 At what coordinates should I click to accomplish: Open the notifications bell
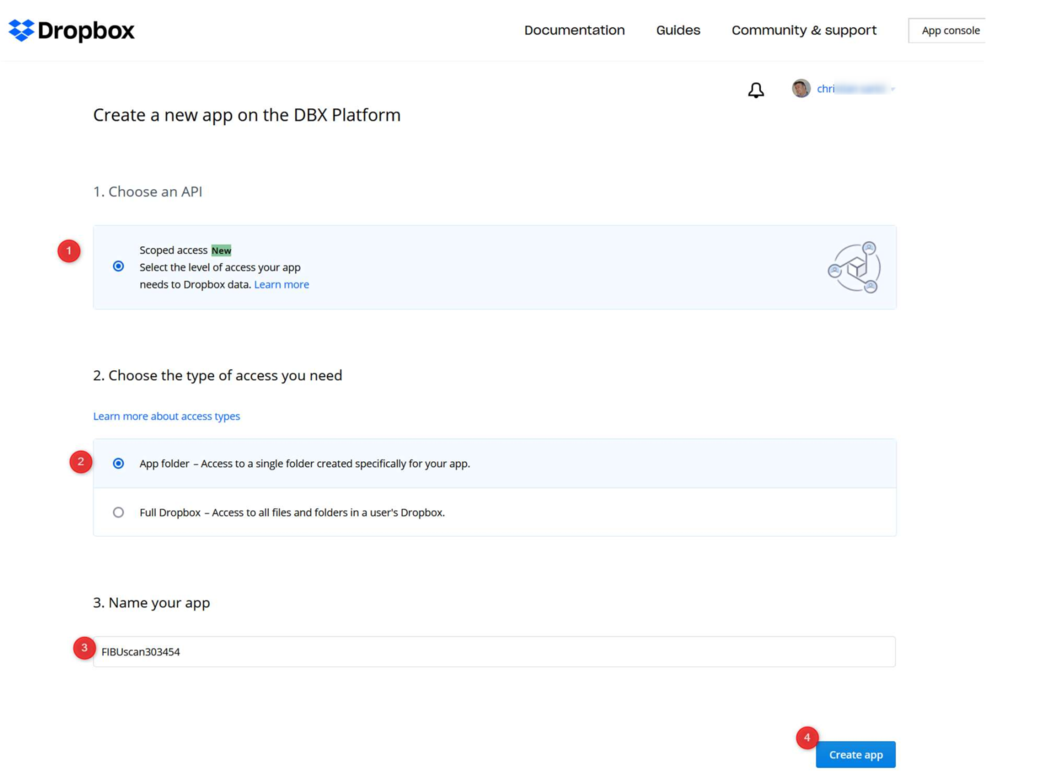756,90
